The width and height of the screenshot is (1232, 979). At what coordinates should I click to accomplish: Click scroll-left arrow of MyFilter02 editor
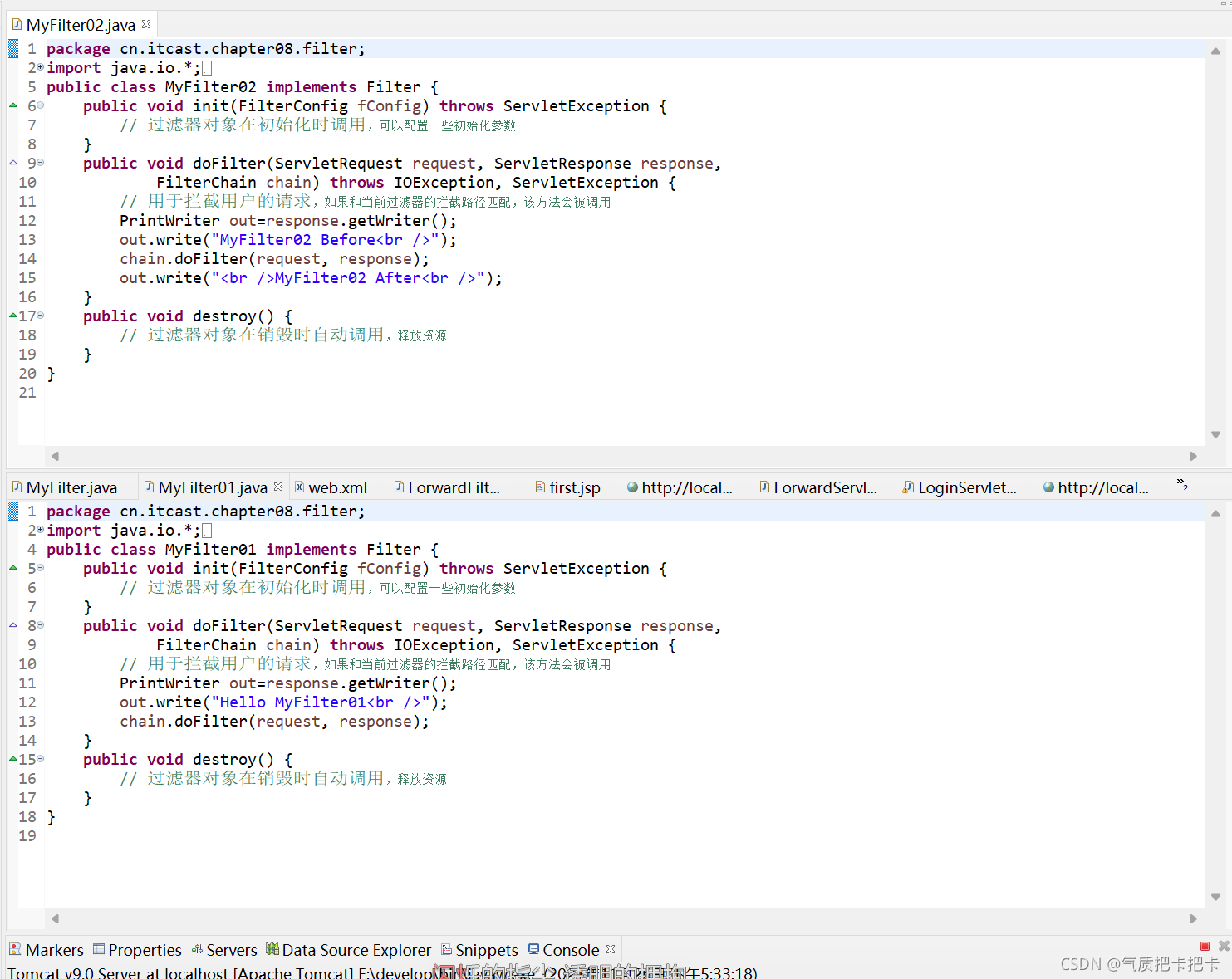[55, 456]
